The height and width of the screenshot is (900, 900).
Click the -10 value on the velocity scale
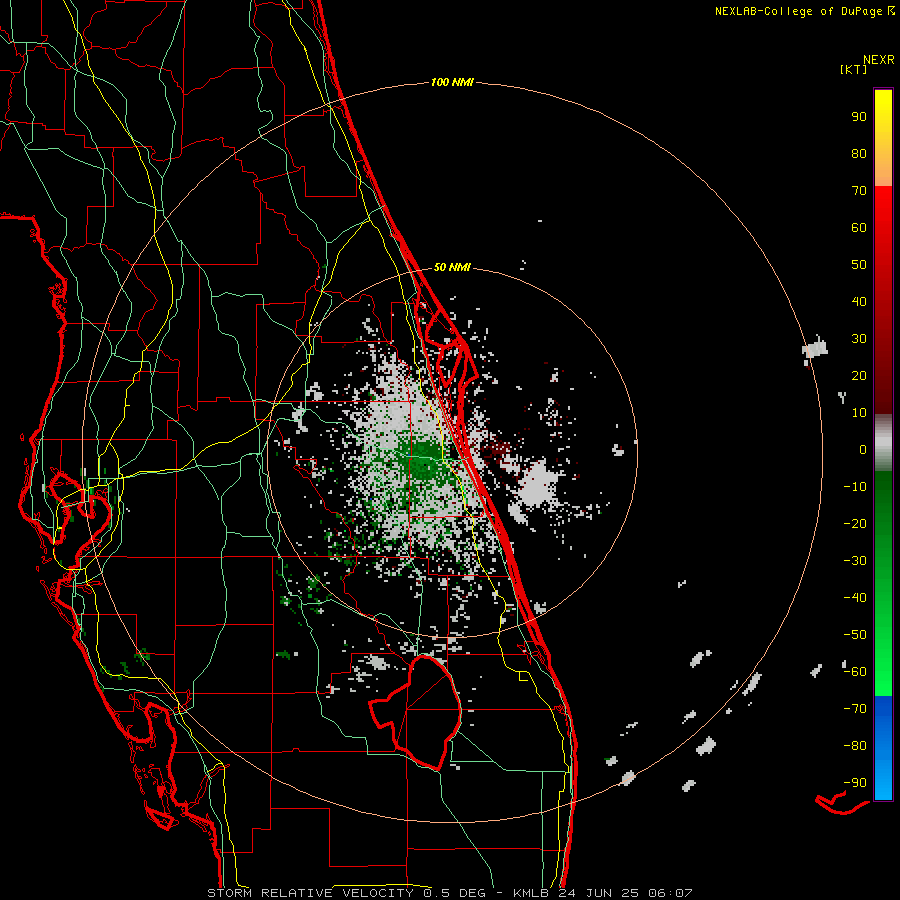[855, 487]
